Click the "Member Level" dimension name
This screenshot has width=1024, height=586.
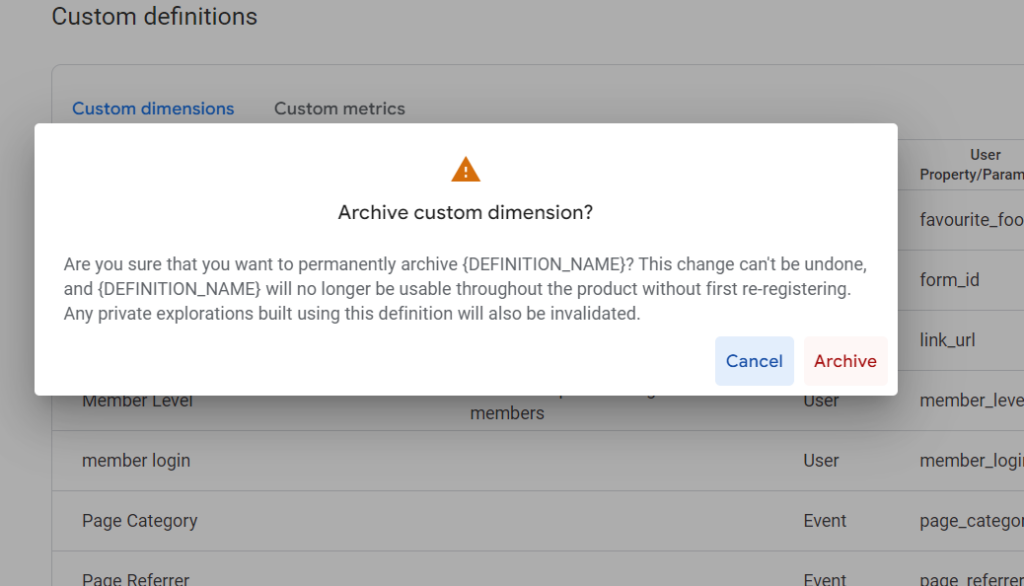137,401
